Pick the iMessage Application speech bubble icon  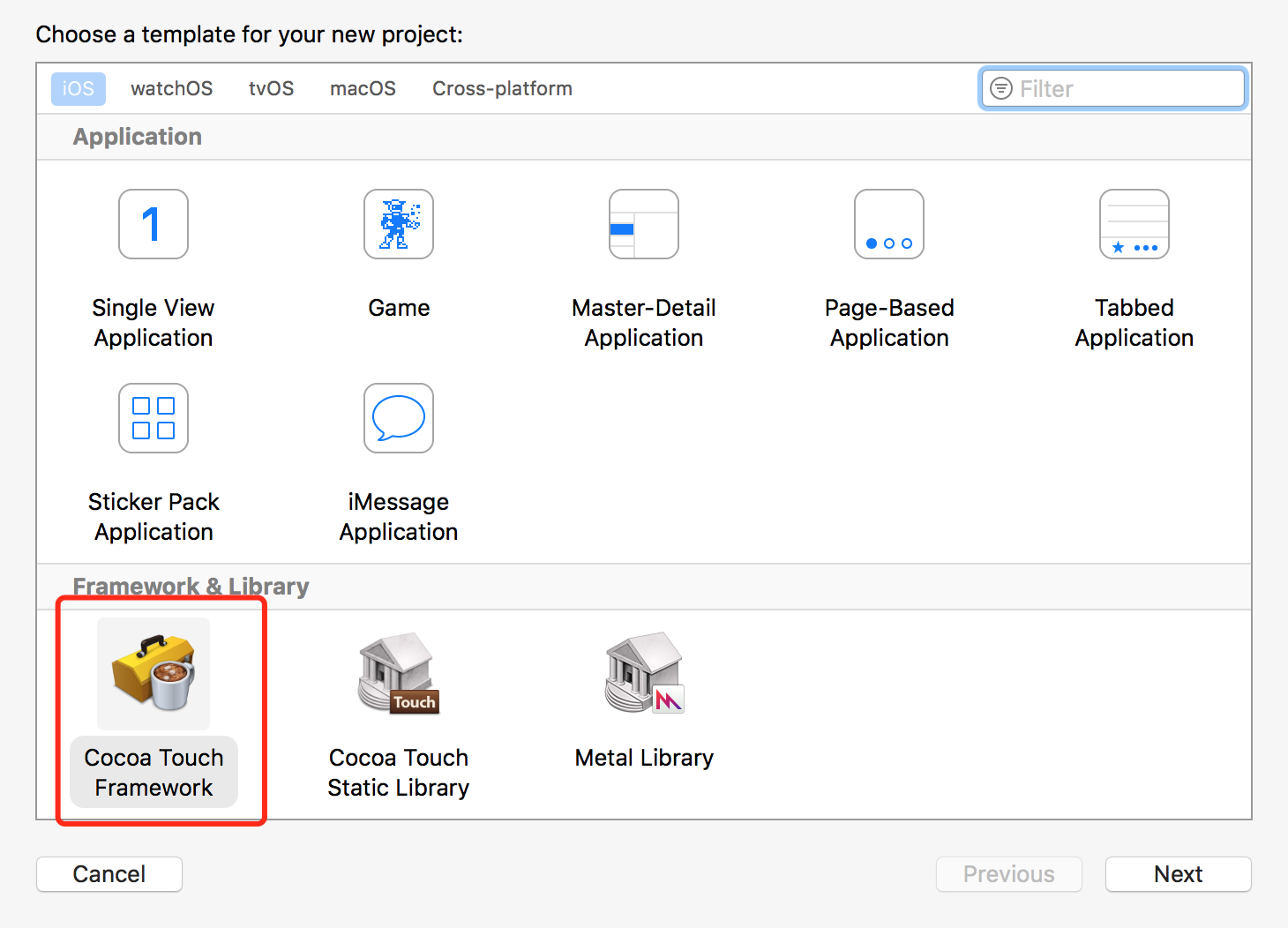(399, 418)
